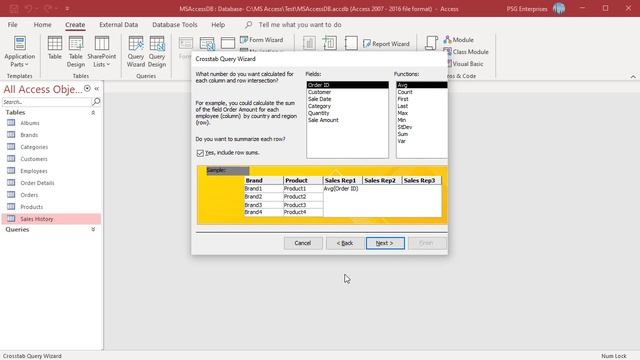This screenshot has width=640, height=360.
Task: Collapse the navigation pane with shutter arrows
Action: click(97, 88)
